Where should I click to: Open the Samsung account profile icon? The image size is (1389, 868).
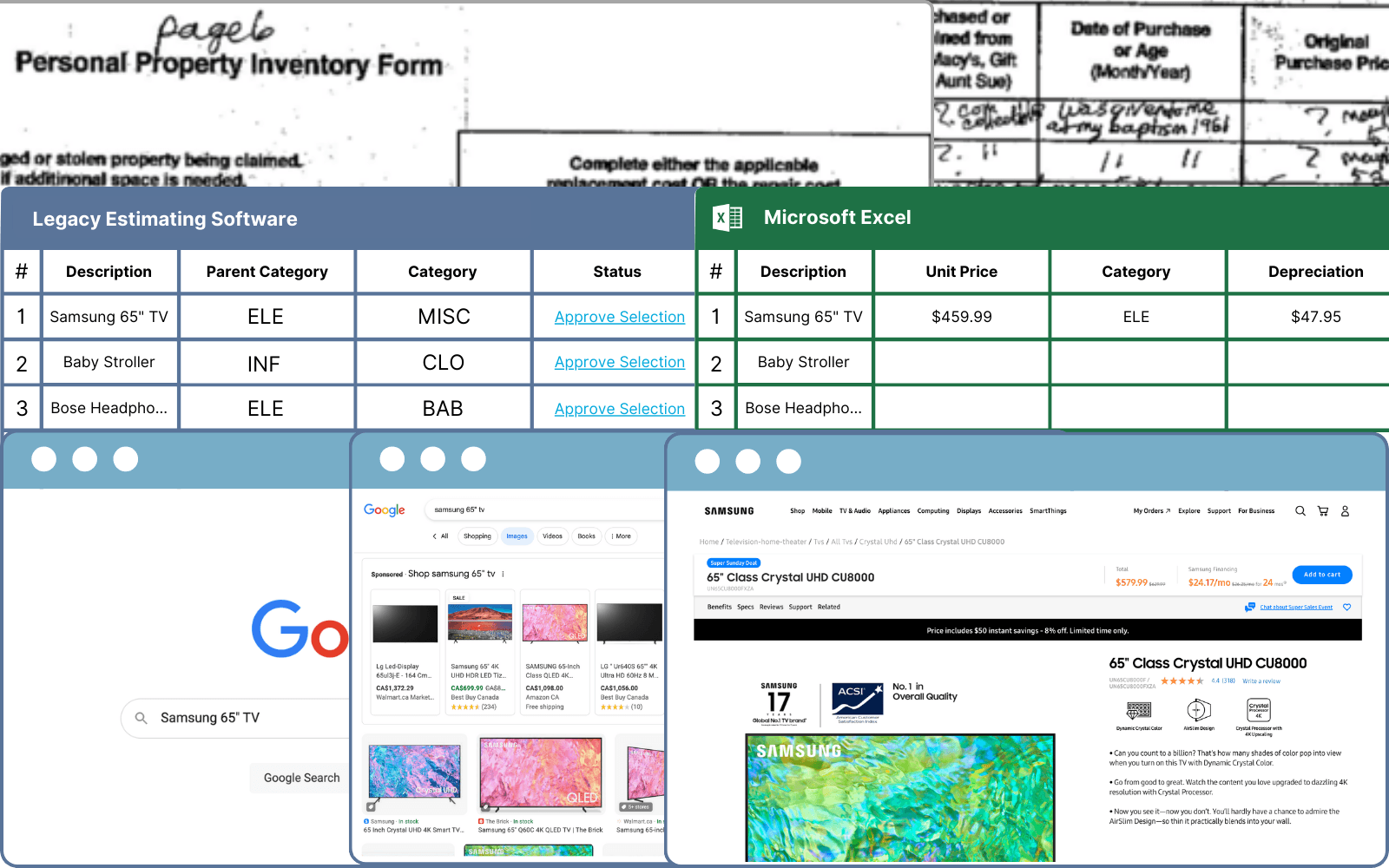(x=1345, y=511)
